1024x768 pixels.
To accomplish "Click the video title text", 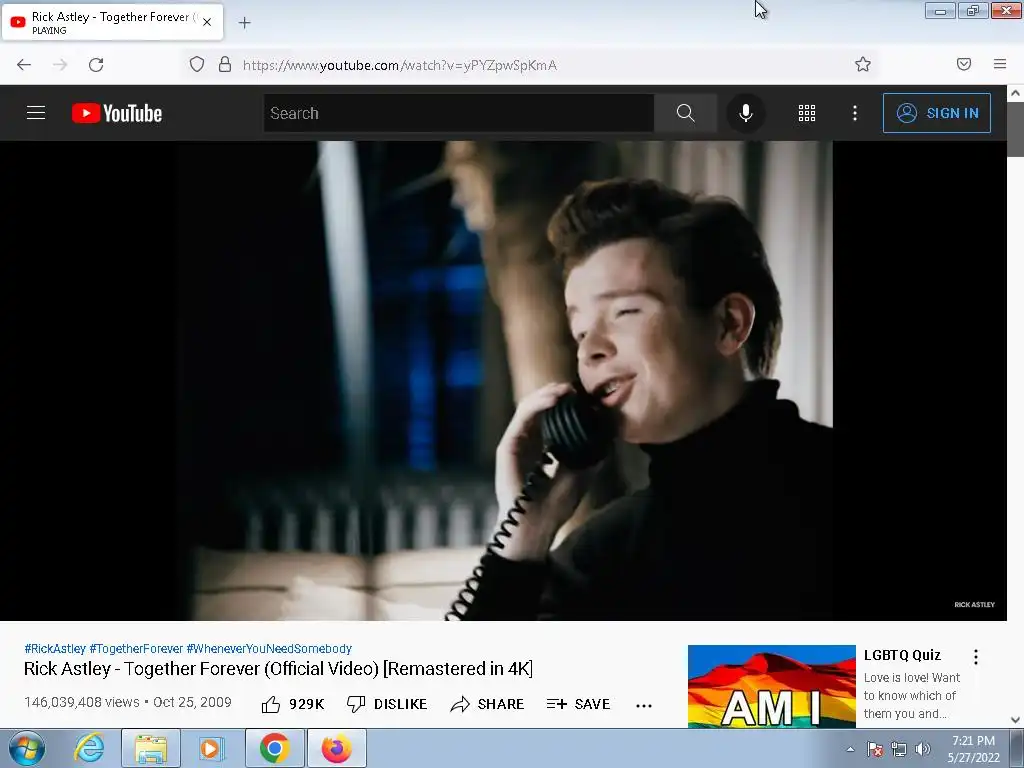I will [x=278, y=669].
